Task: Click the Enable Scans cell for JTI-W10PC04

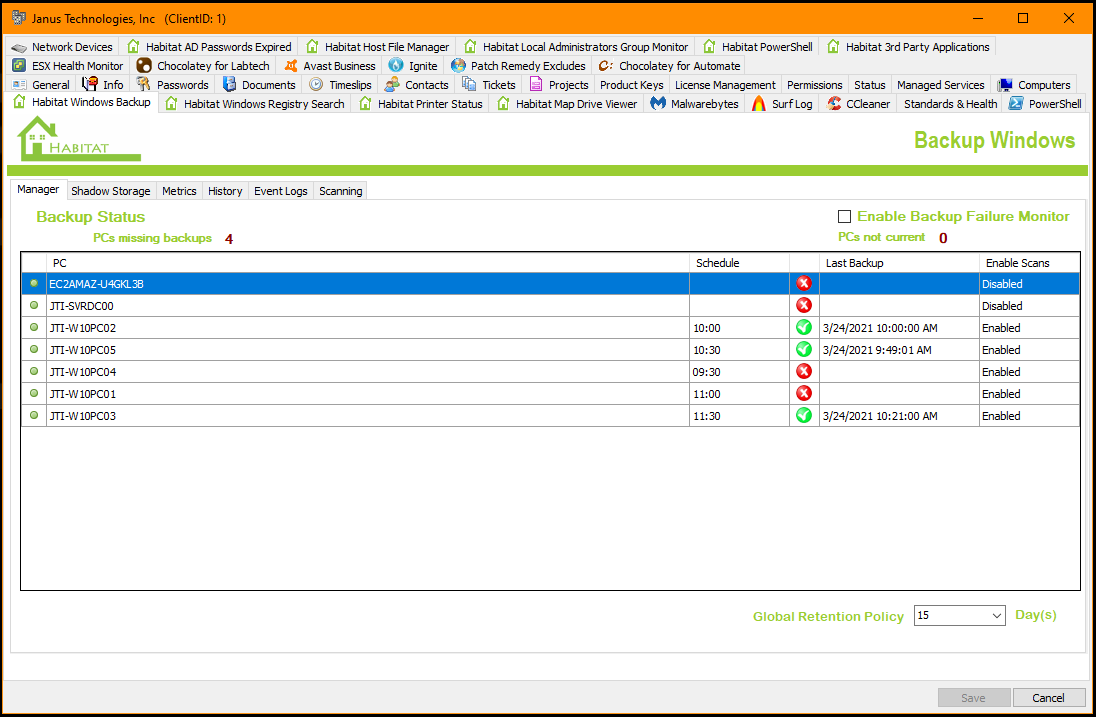Action: pyautogui.click(x=1027, y=372)
